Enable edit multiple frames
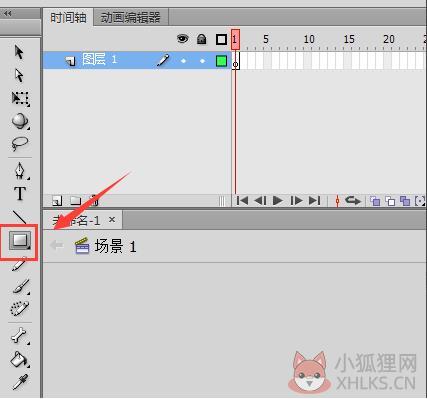This screenshot has height=399, width=427. [x=405, y=201]
